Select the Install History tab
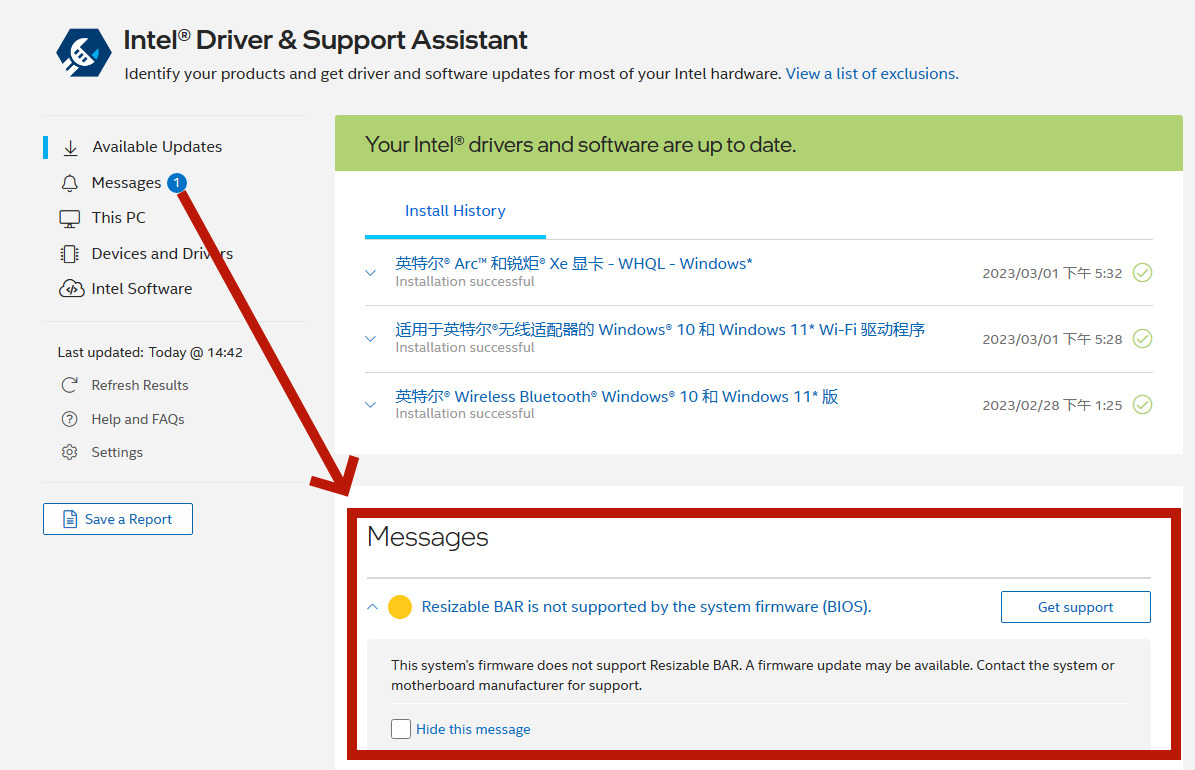 (x=455, y=211)
